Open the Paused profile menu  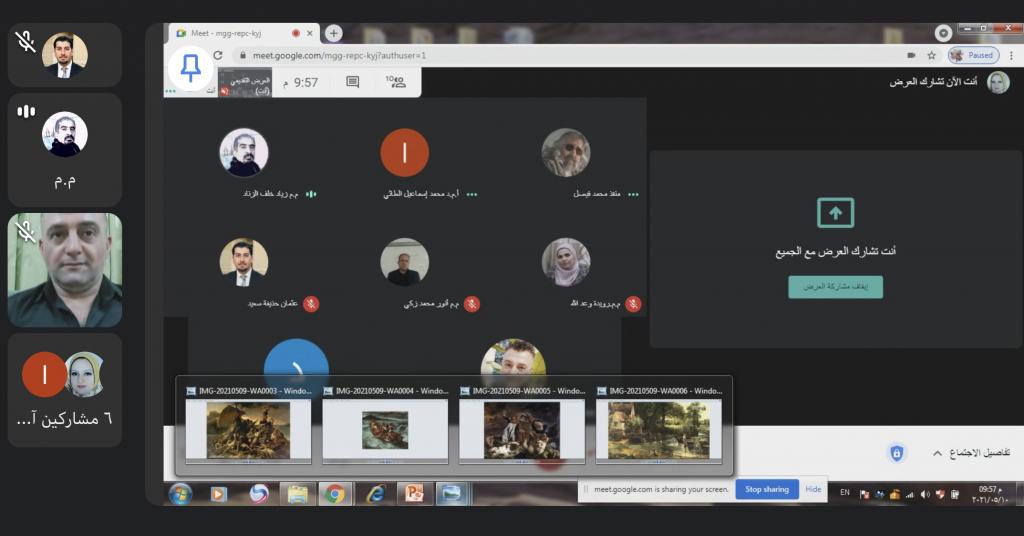(973, 55)
